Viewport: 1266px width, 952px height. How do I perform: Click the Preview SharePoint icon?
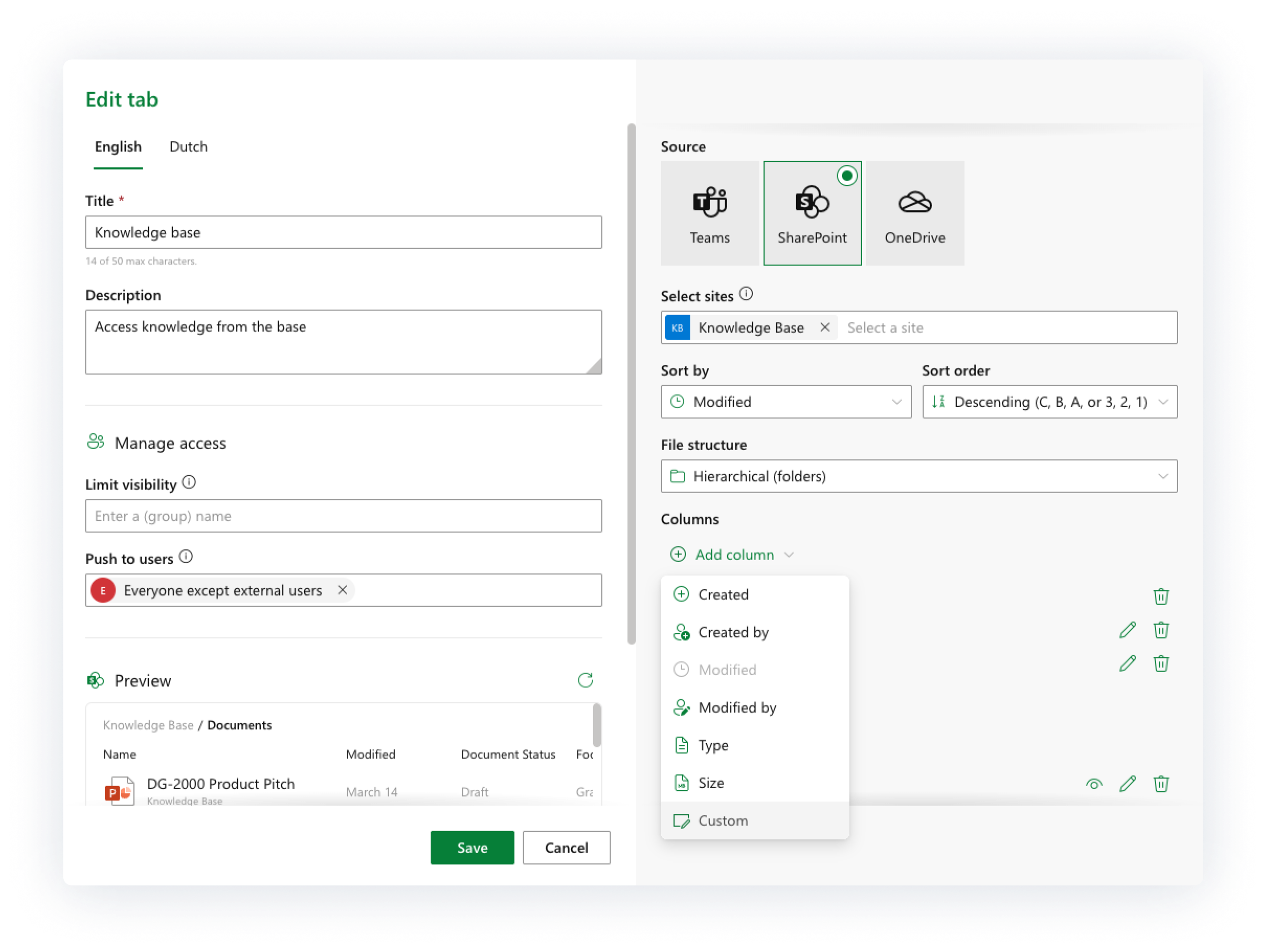coord(95,681)
